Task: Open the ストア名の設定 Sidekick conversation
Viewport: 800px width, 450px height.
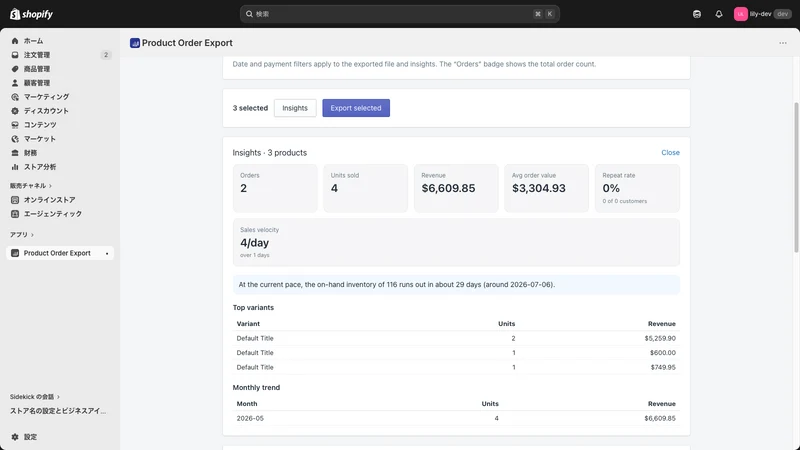Action: point(58,411)
